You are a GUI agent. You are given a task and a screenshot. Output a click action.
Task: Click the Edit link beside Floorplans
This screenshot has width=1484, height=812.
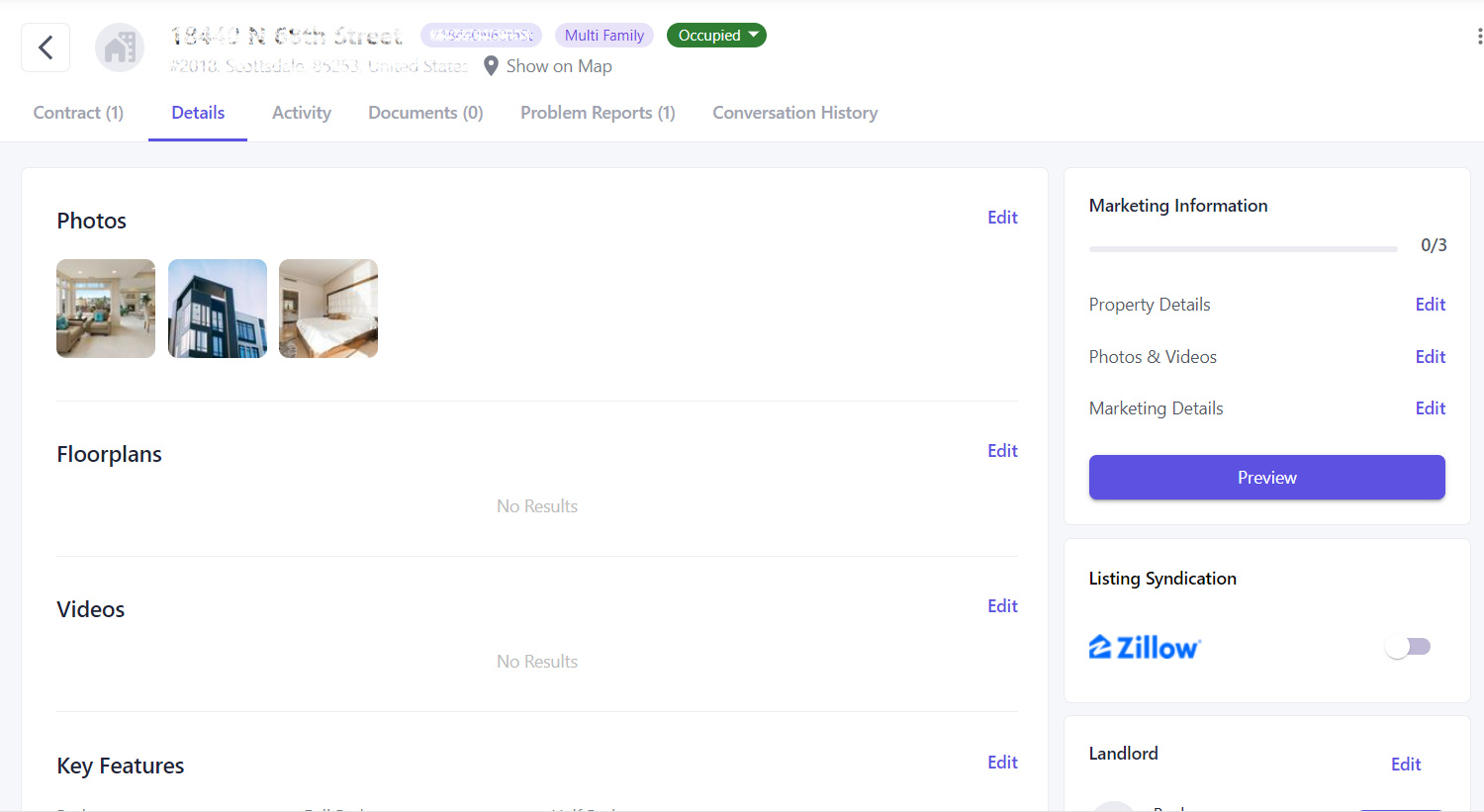coord(1001,450)
